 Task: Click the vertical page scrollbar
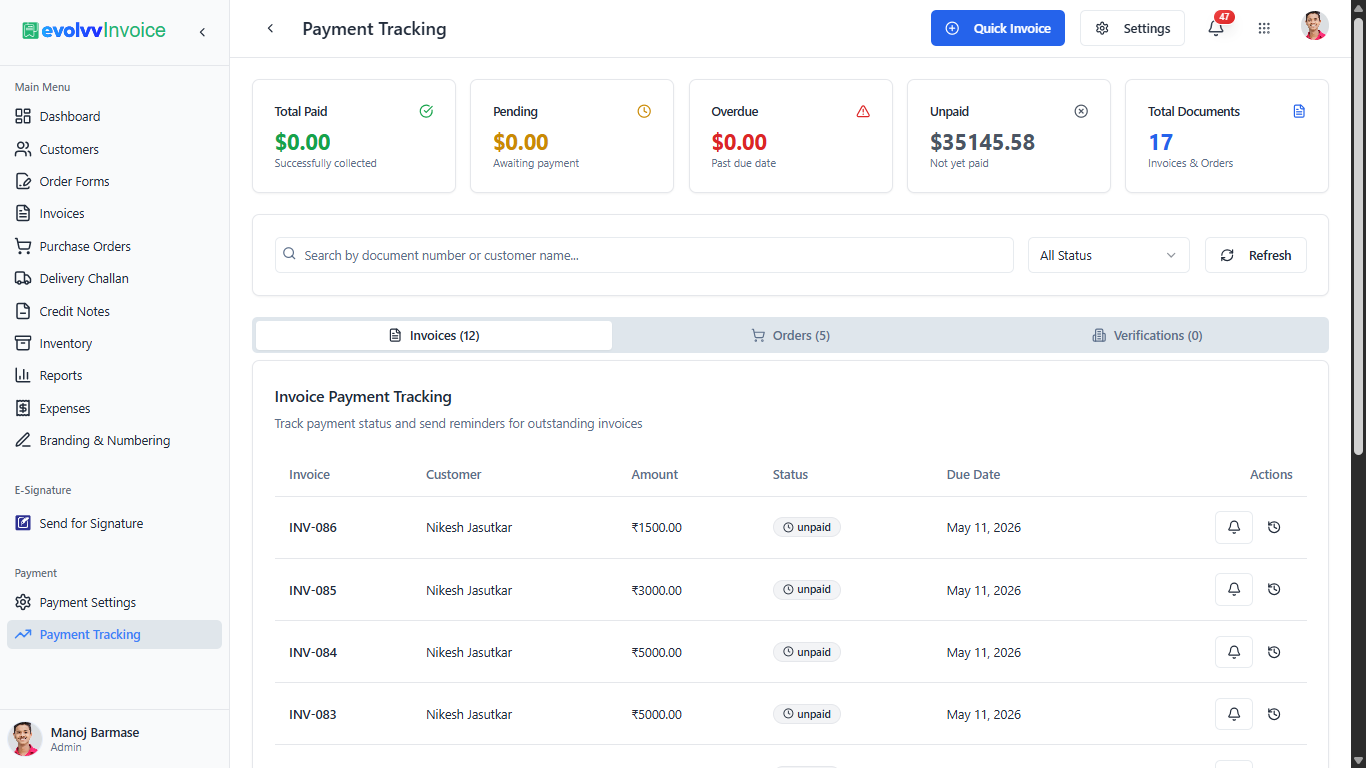point(1358,235)
